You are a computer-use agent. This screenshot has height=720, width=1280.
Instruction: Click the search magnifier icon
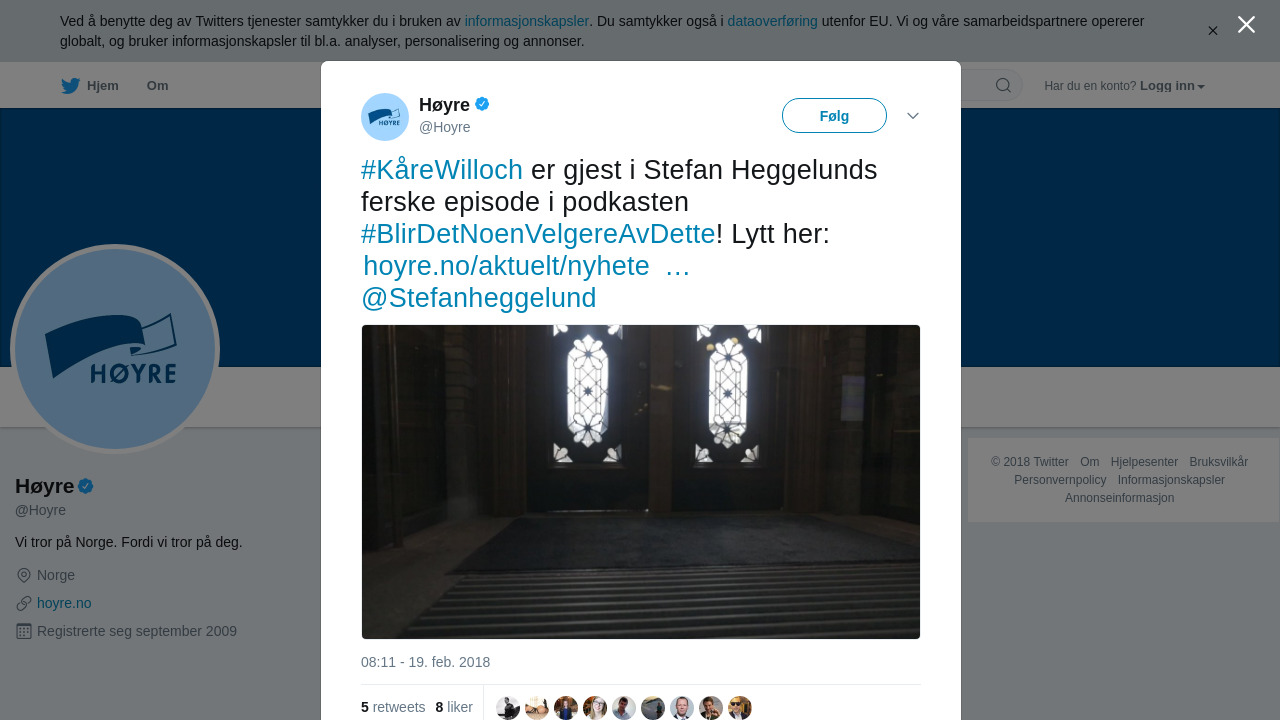[x=1003, y=86]
